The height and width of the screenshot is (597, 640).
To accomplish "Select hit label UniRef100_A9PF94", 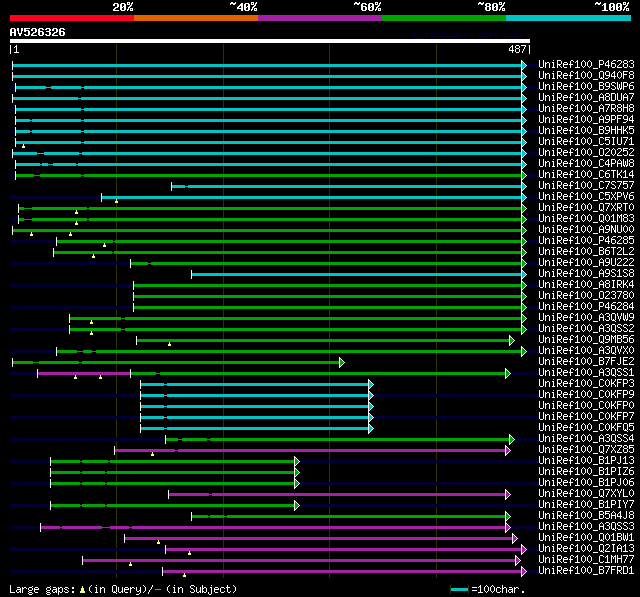I will tap(586, 120).
